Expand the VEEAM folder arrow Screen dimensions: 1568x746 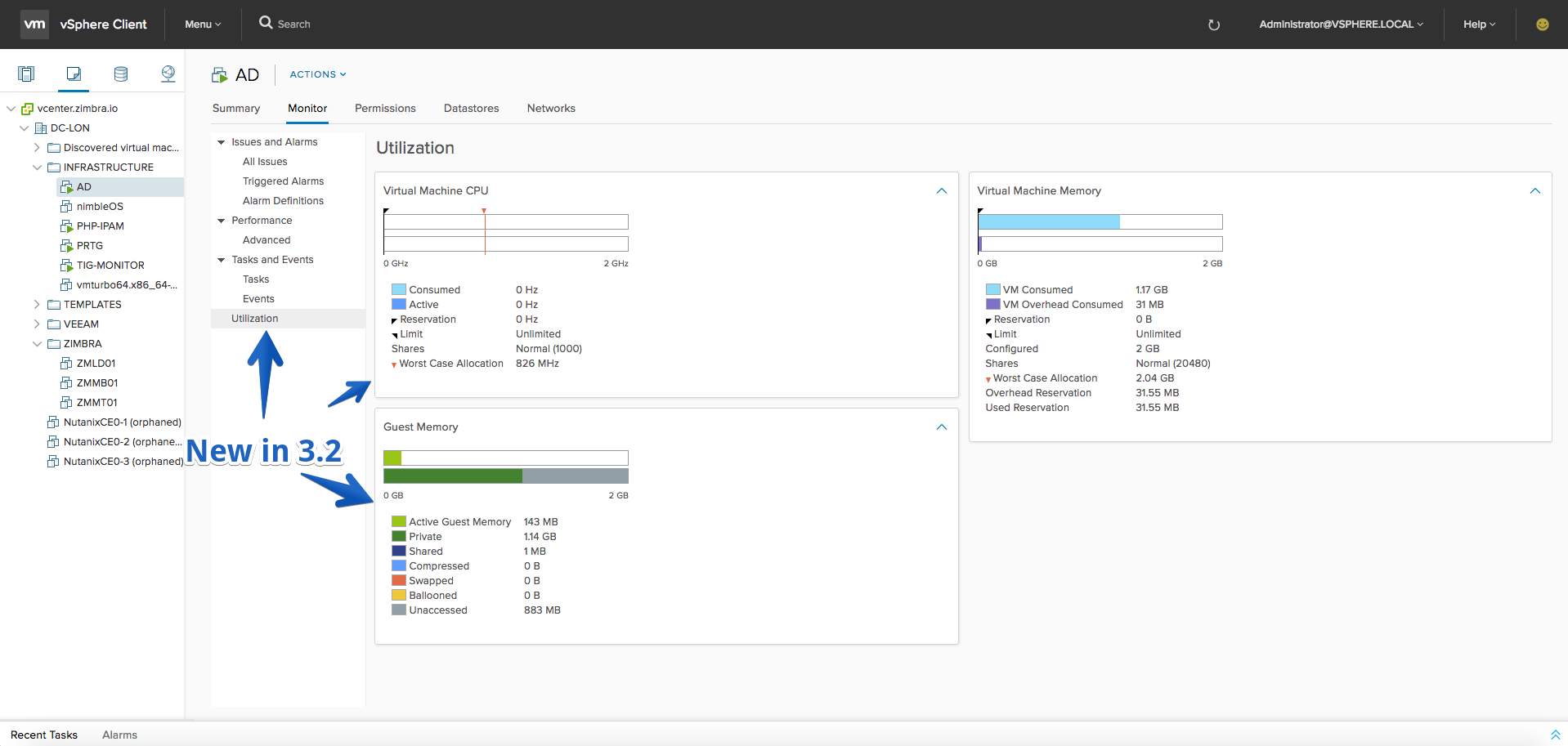point(37,324)
